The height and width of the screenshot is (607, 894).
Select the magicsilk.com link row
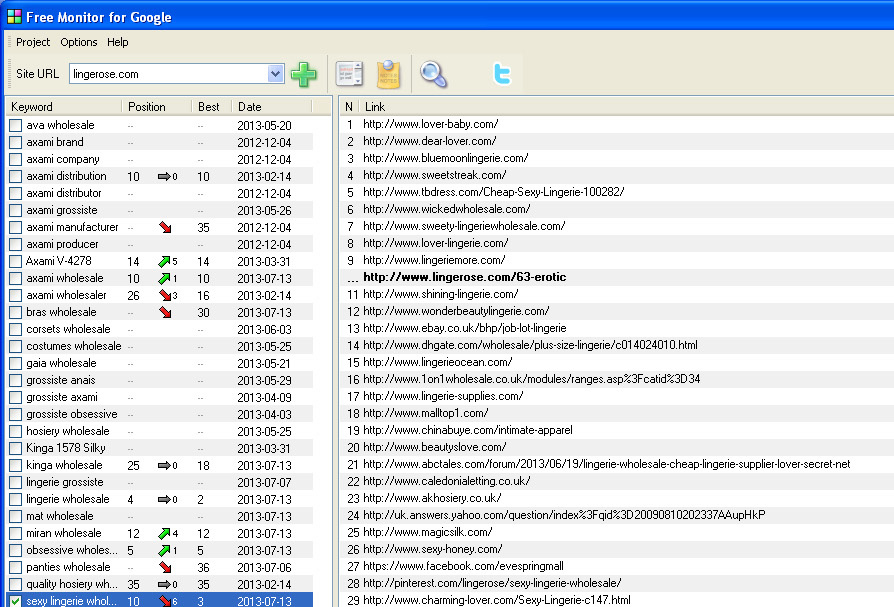click(x=617, y=532)
